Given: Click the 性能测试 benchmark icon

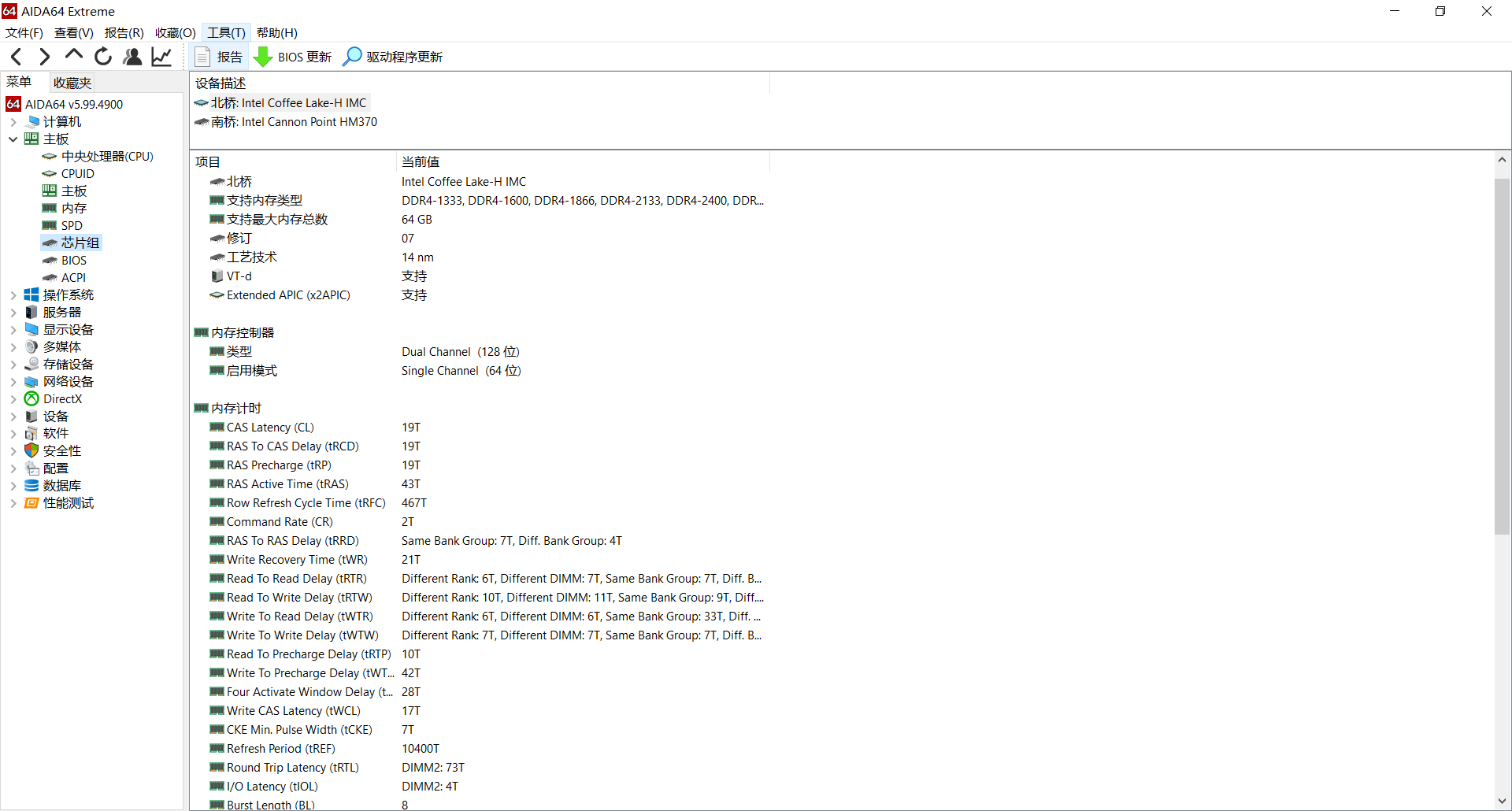Looking at the screenshot, I should click(31, 503).
